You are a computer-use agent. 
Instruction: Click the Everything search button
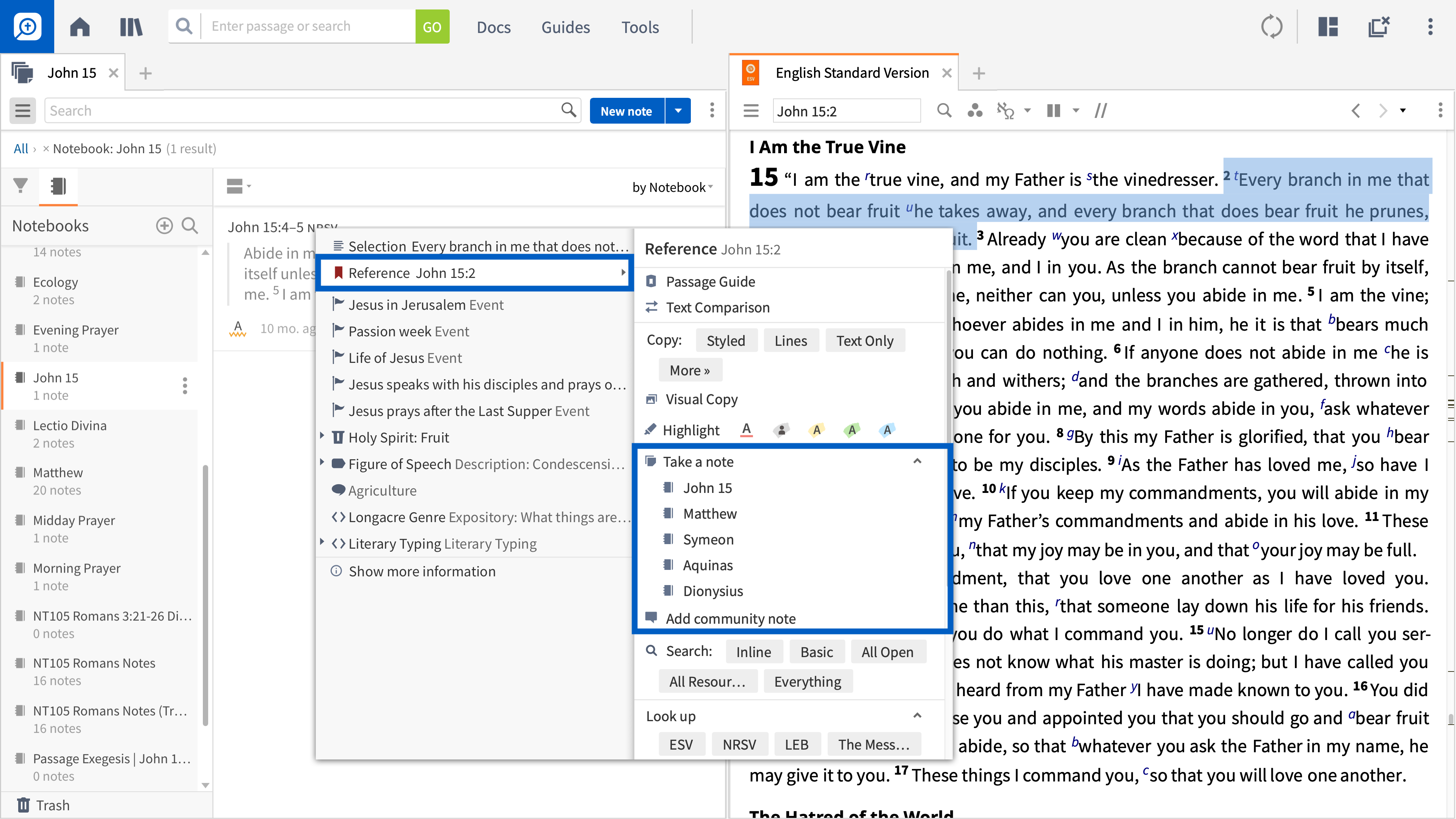coord(808,682)
